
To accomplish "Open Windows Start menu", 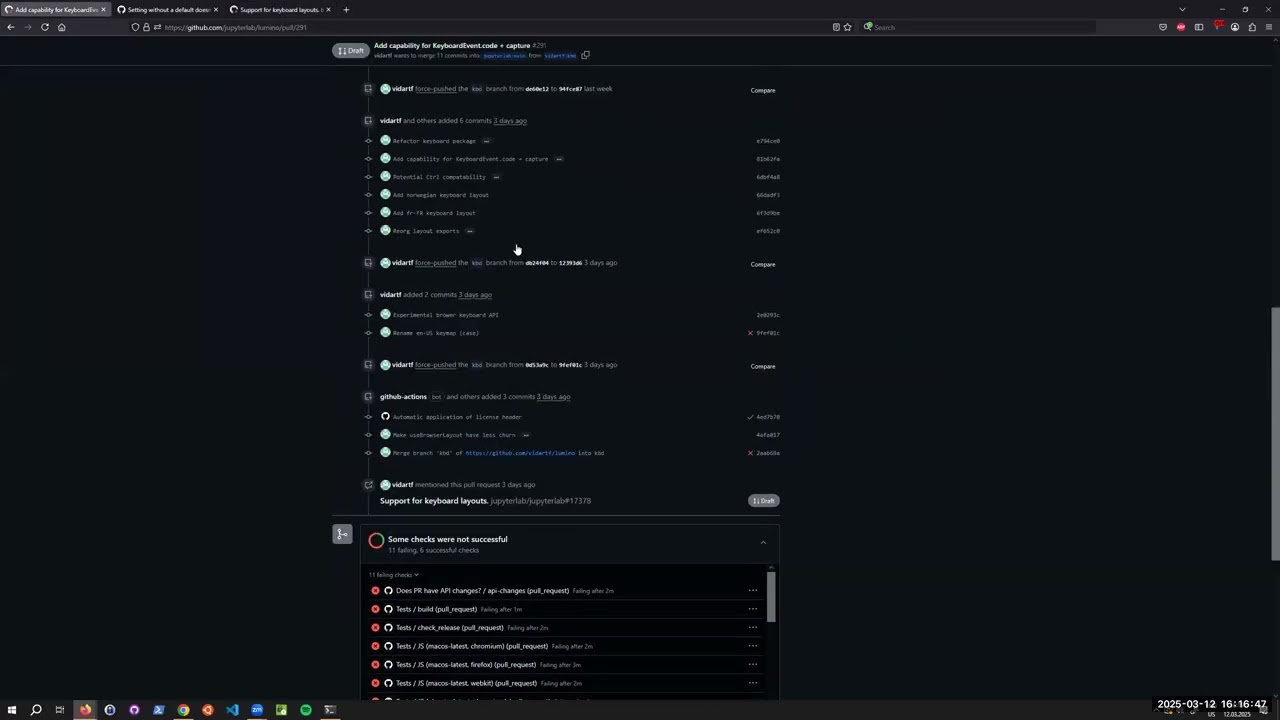I will pyautogui.click(x=12, y=710).
